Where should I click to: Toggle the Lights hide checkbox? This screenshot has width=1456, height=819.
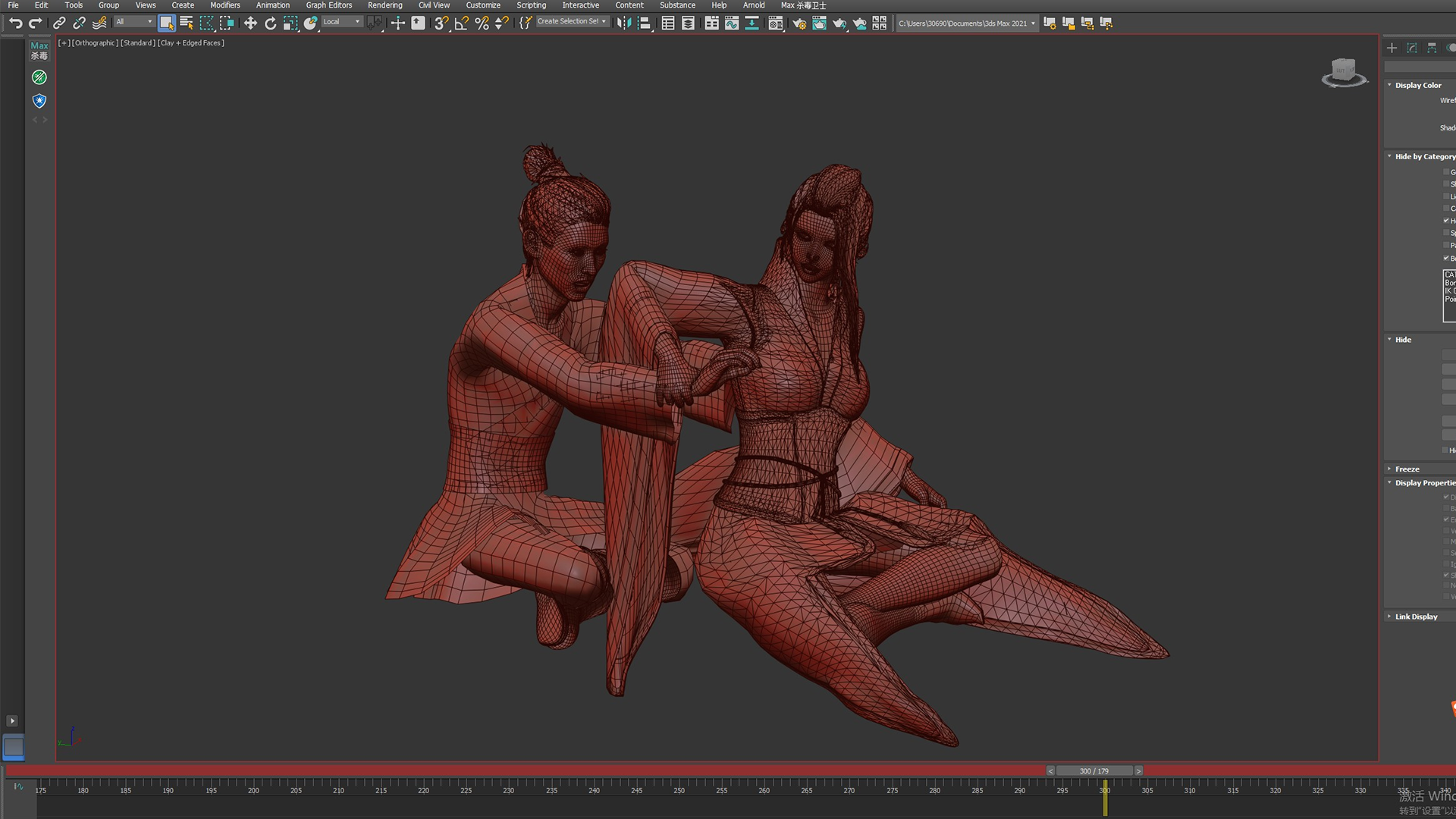click(x=1446, y=196)
